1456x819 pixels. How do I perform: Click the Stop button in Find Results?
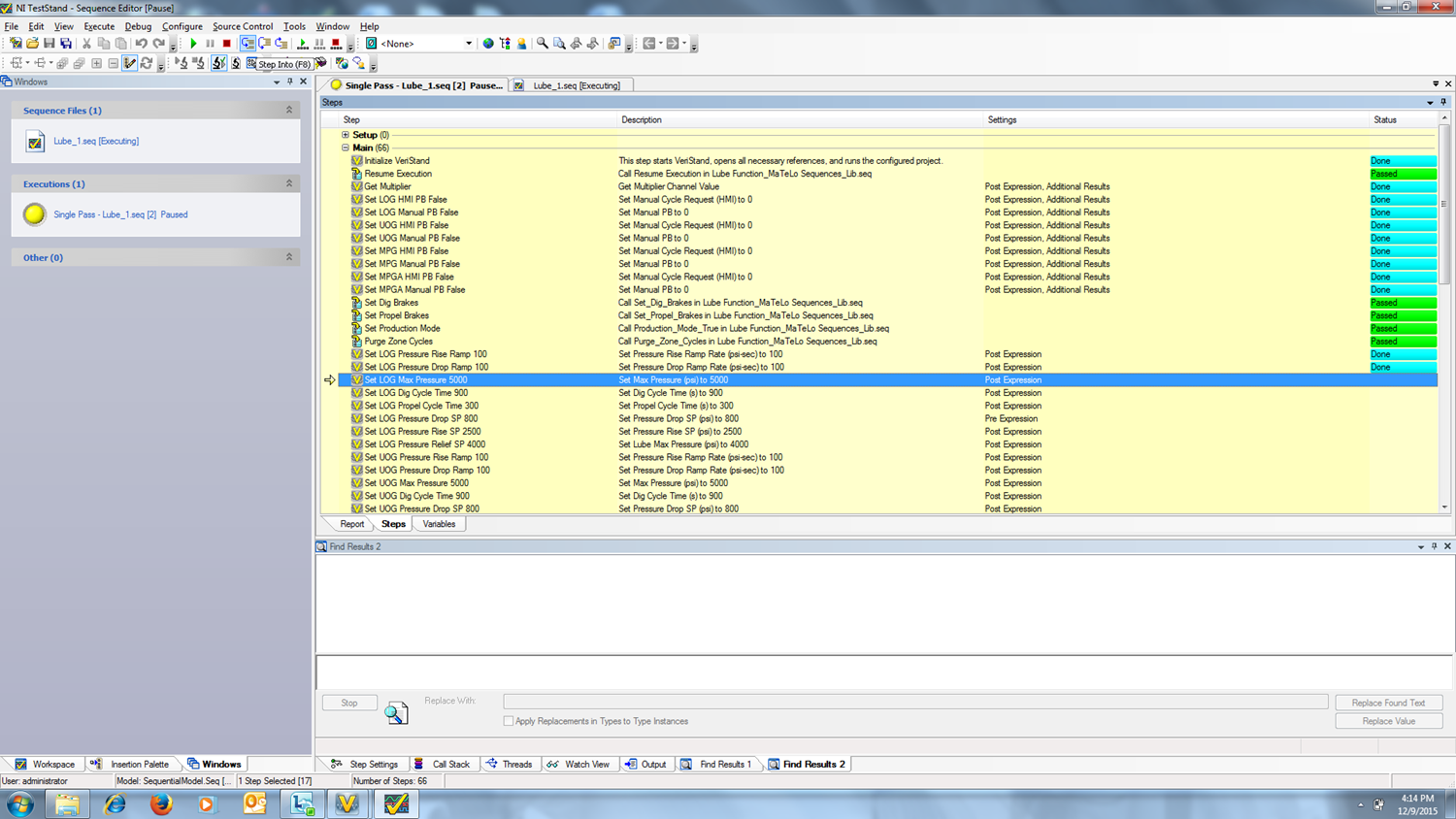click(x=349, y=703)
